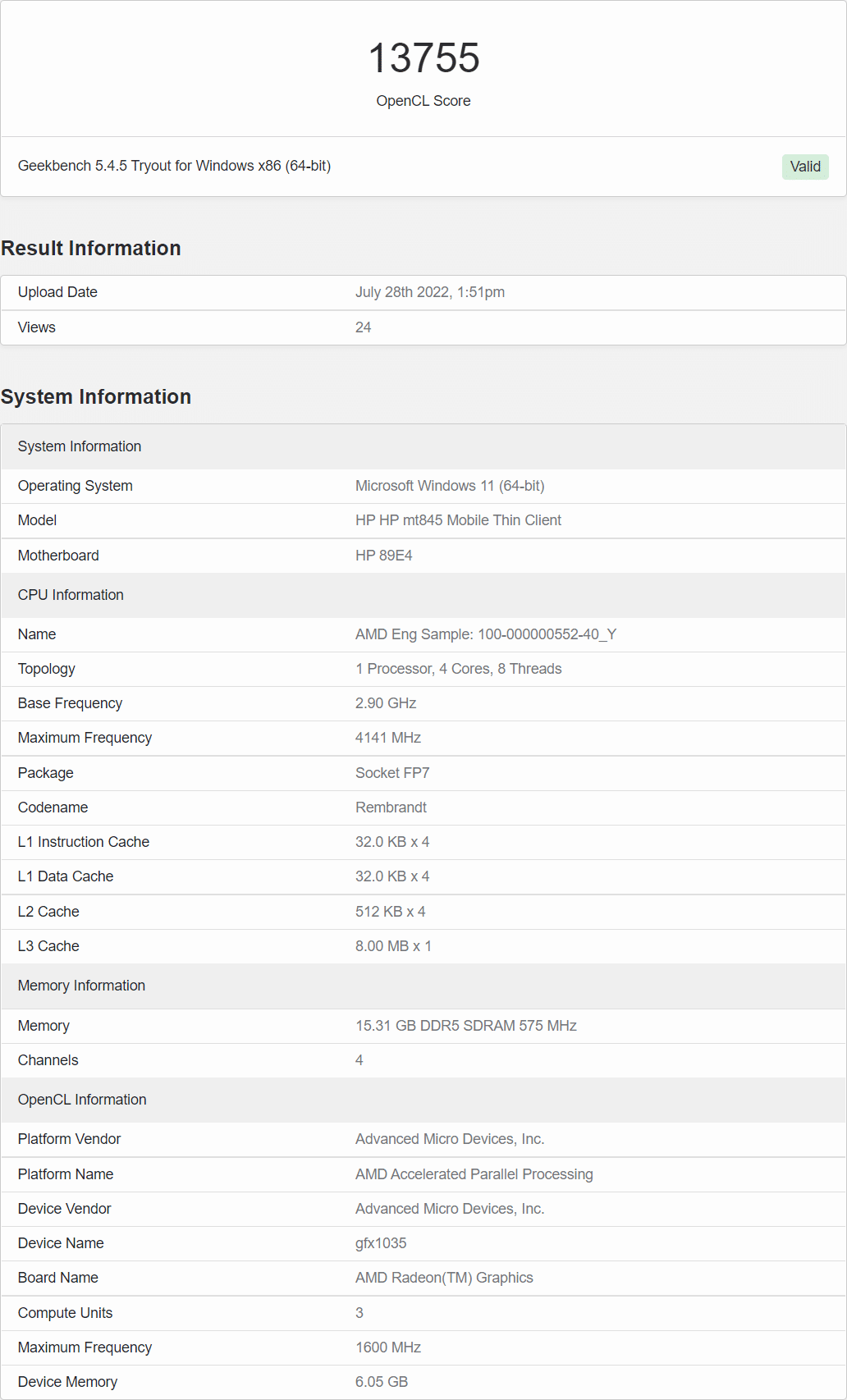Screen dimensions: 847x1400
Task: Click the Result Information heading
Action: (91, 248)
